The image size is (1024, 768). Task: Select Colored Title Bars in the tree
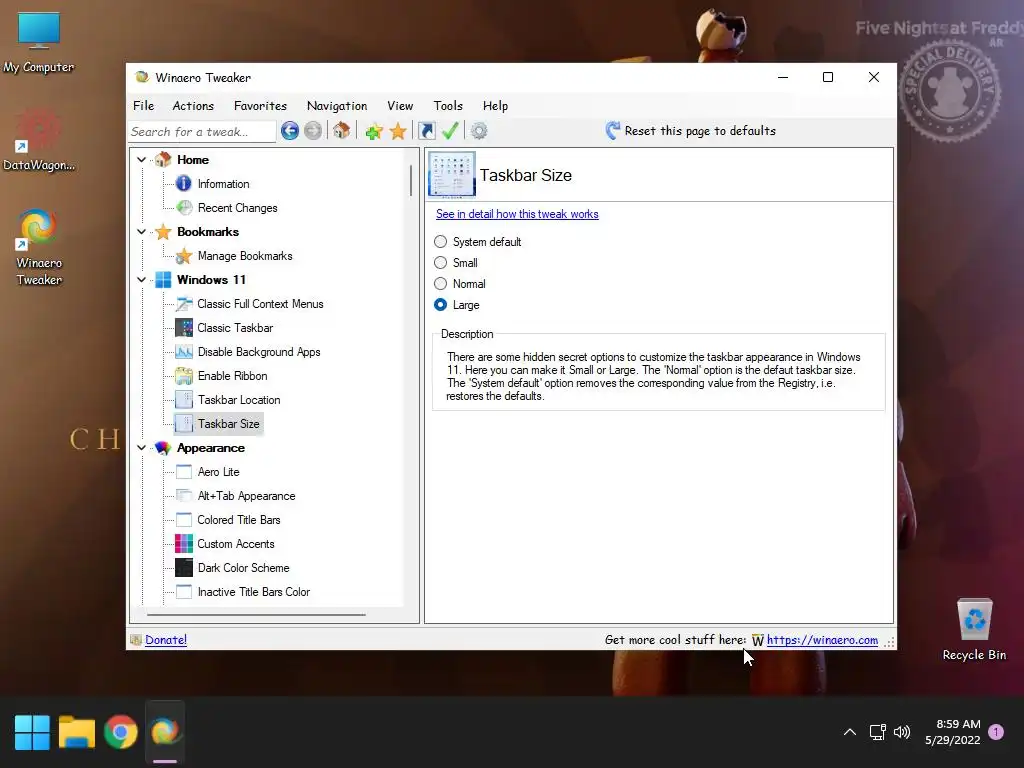238,520
